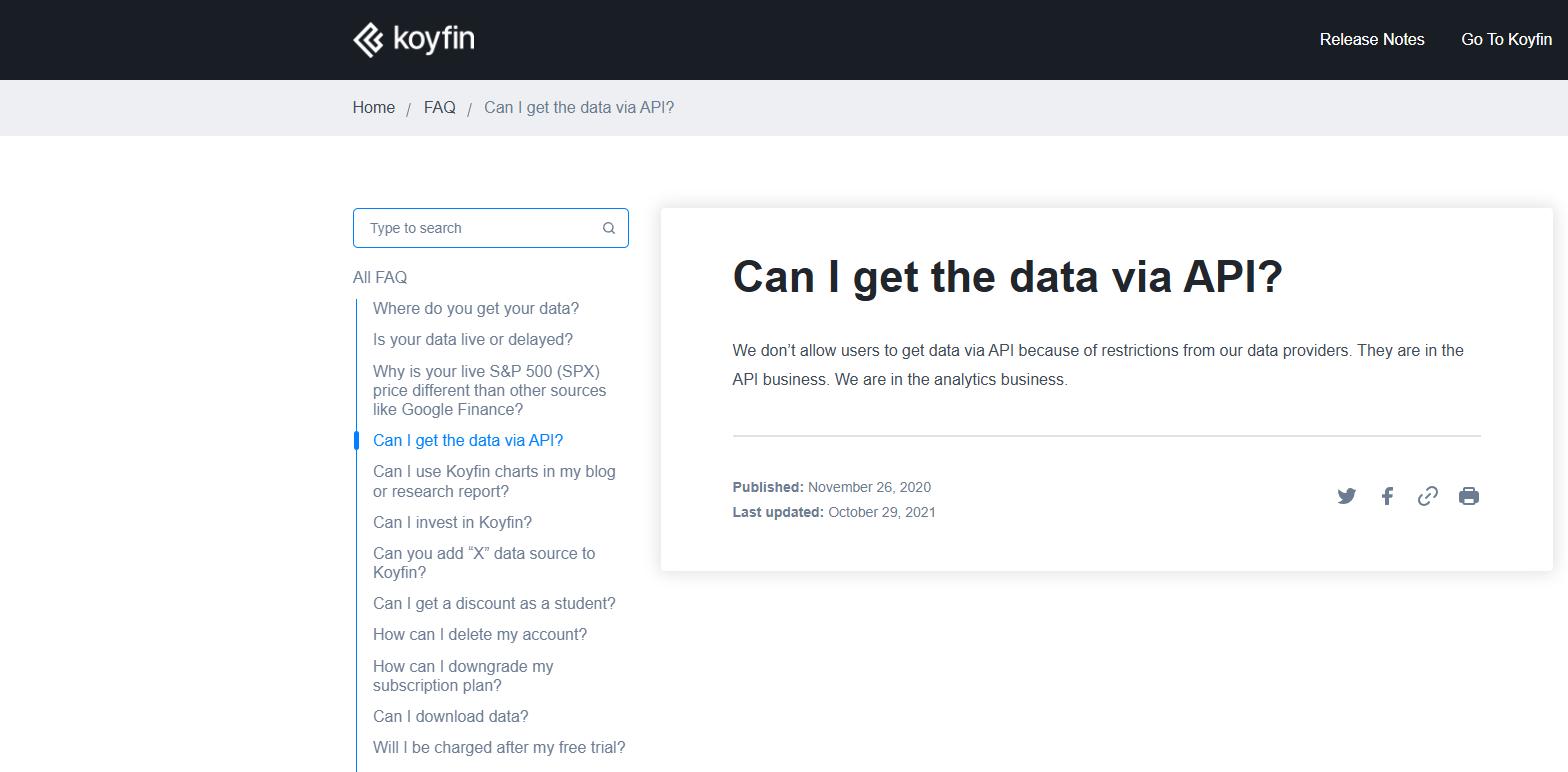This screenshot has width=1568, height=772.
Task: Open 'How can I downgrade my subscription plan?'
Action: pyautogui.click(x=463, y=675)
